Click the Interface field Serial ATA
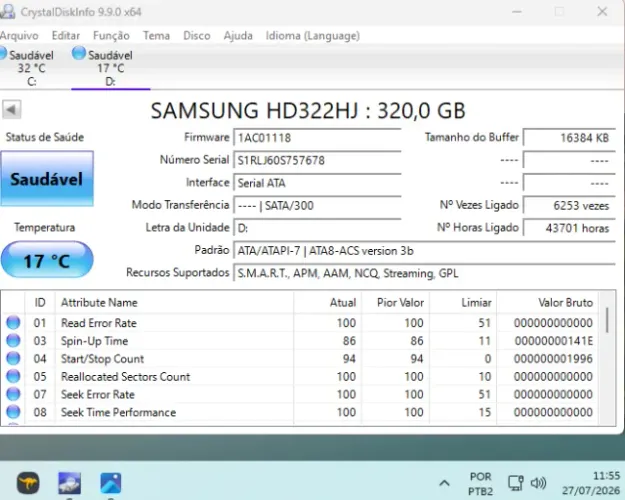This screenshot has width=625, height=500. click(317, 183)
